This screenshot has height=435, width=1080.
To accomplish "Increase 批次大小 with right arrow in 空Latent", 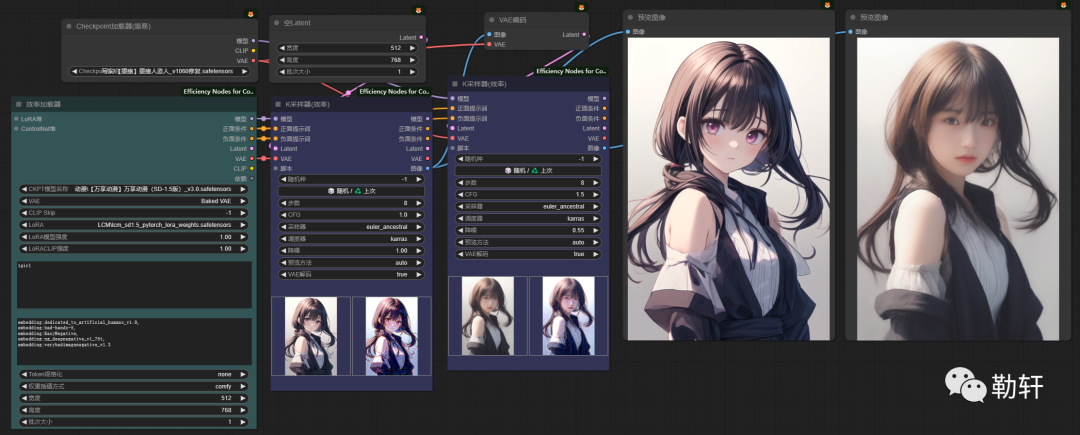I will (413, 72).
